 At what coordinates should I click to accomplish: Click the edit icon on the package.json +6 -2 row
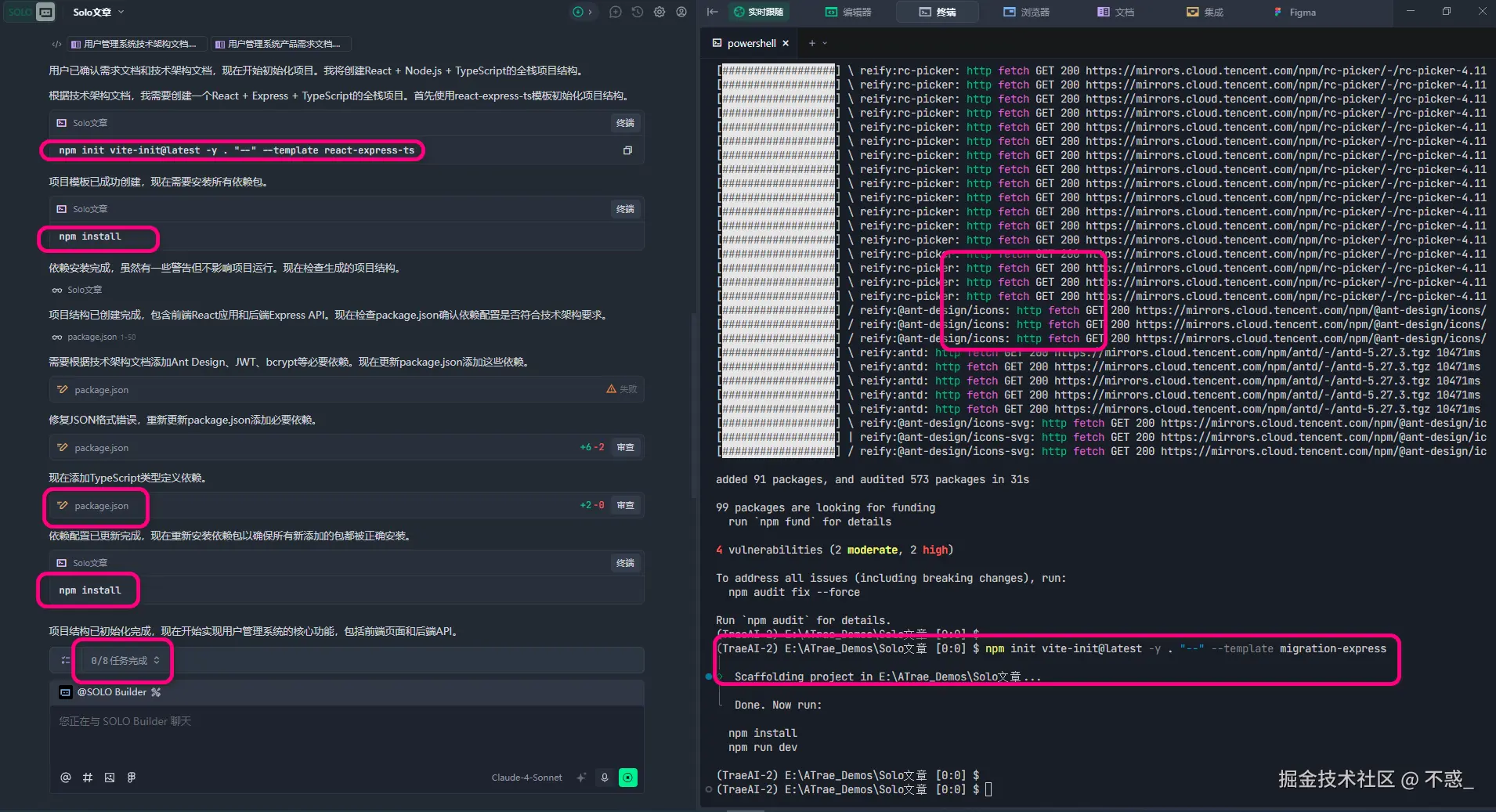click(63, 447)
